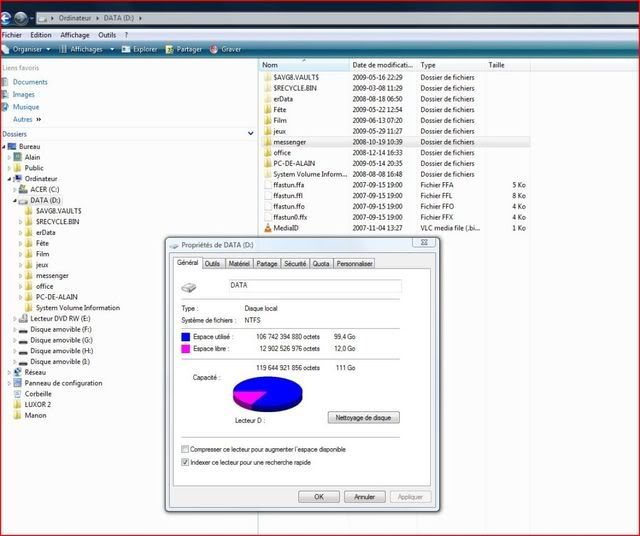
Task: Open the Images favorite link
Action: coord(23,94)
